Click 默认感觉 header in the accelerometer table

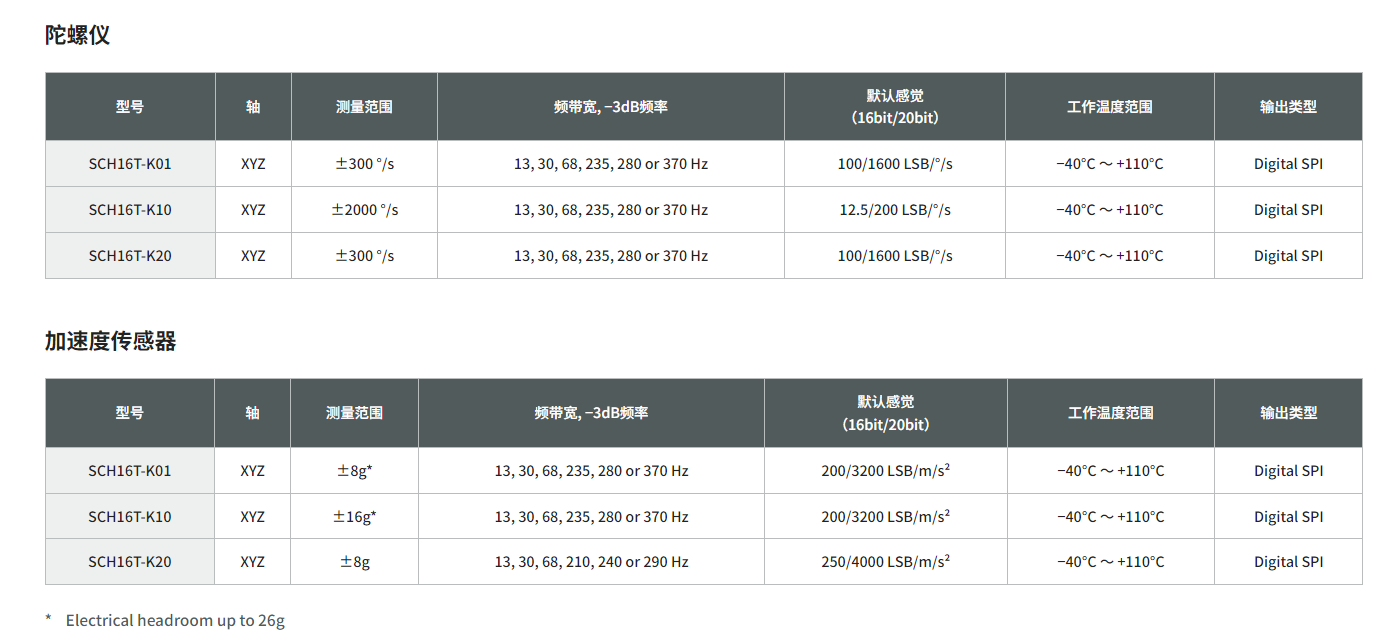(885, 413)
